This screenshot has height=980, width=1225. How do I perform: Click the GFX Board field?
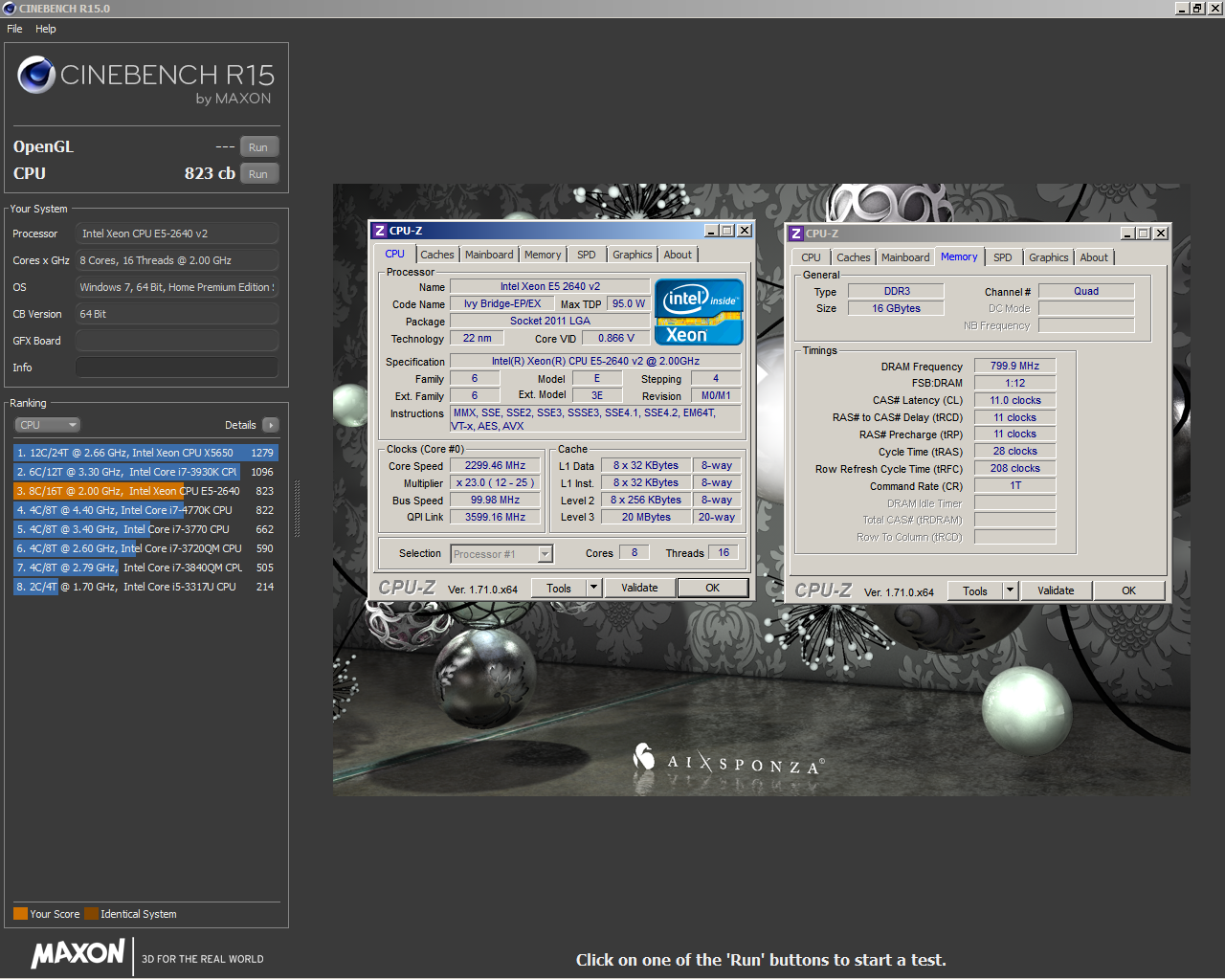point(177,341)
